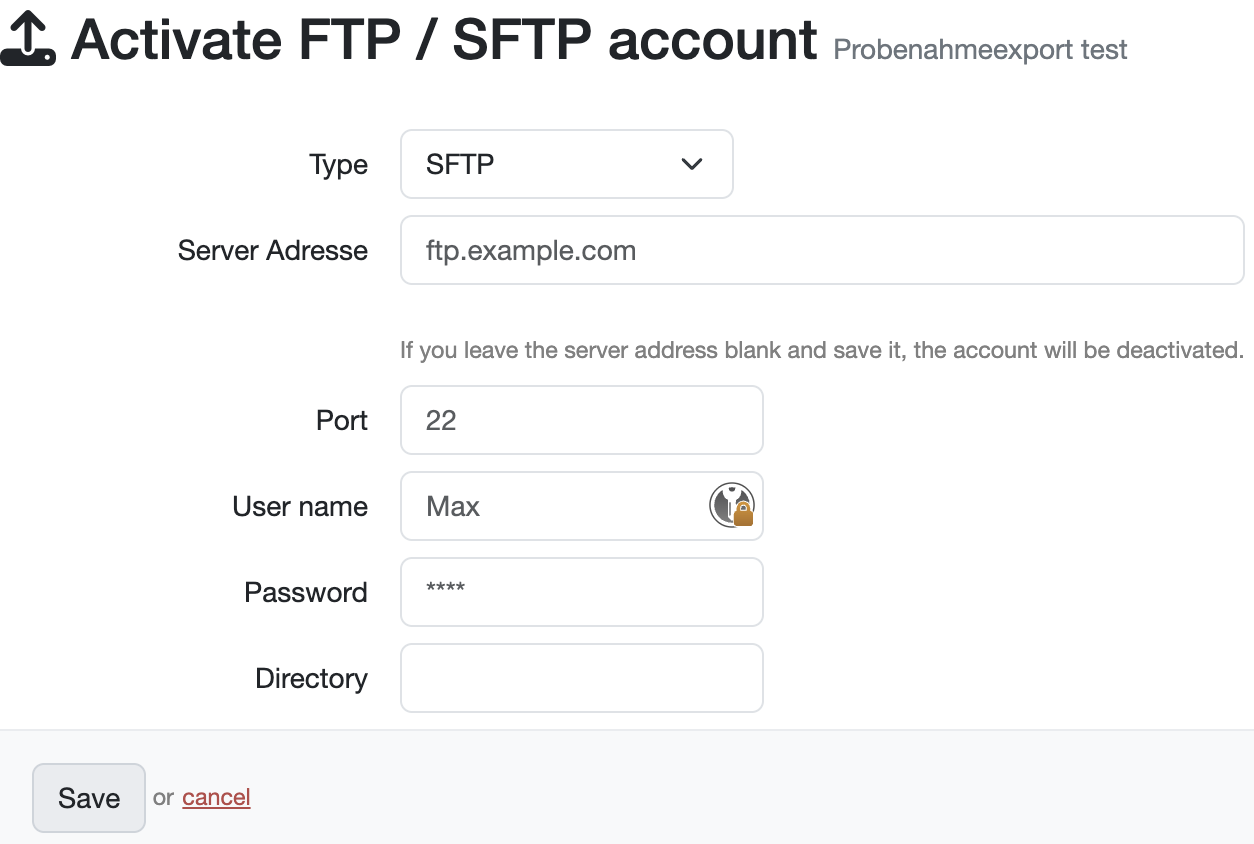Image resolution: width=1254 pixels, height=844 pixels.
Task: Click the KeePassXC lock icon in User name
Action: click(732, 506)
